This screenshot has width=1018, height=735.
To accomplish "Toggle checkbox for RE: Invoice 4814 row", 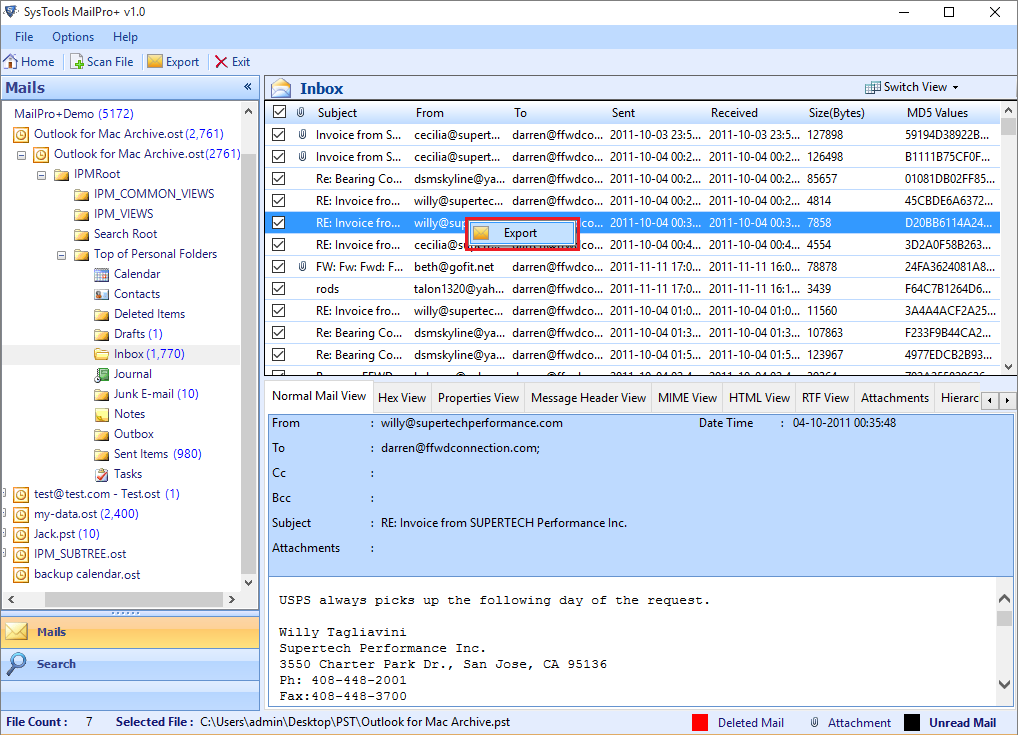I will point(279,201).
